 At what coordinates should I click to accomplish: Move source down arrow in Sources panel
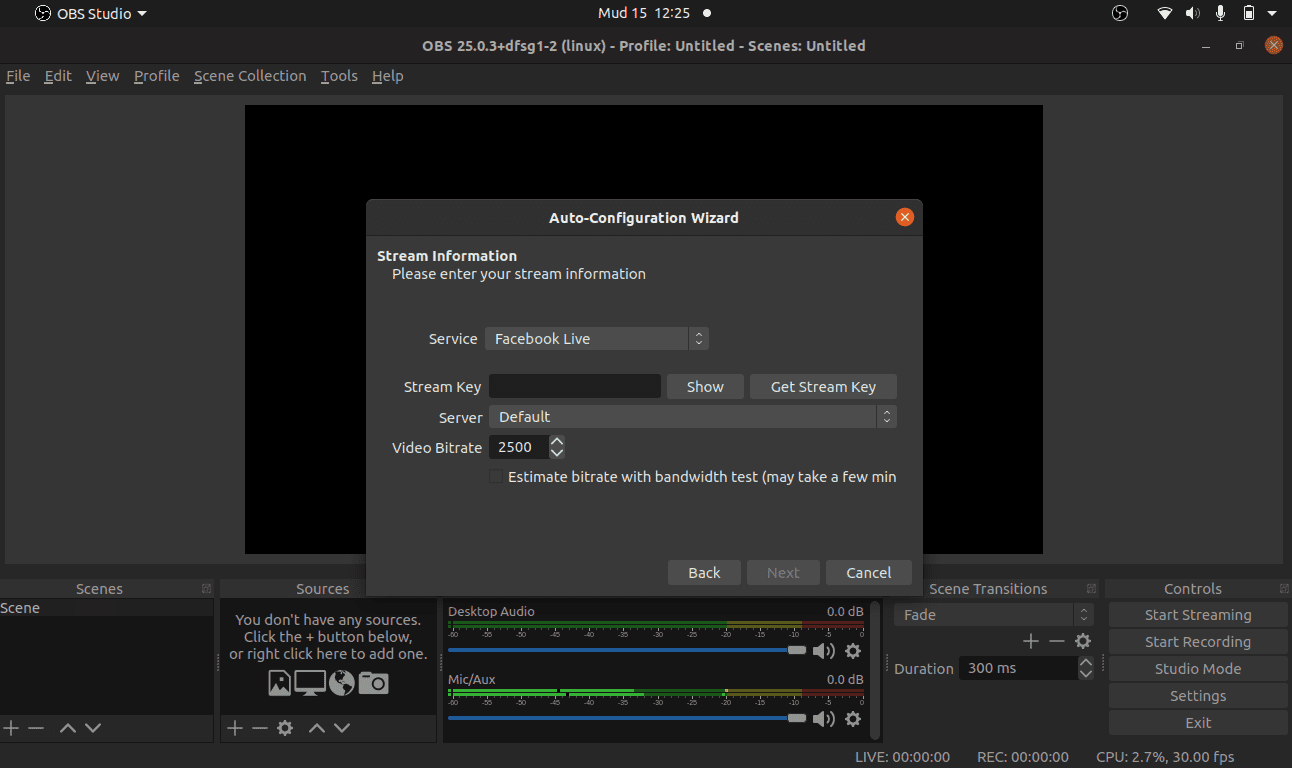[342, 728]
